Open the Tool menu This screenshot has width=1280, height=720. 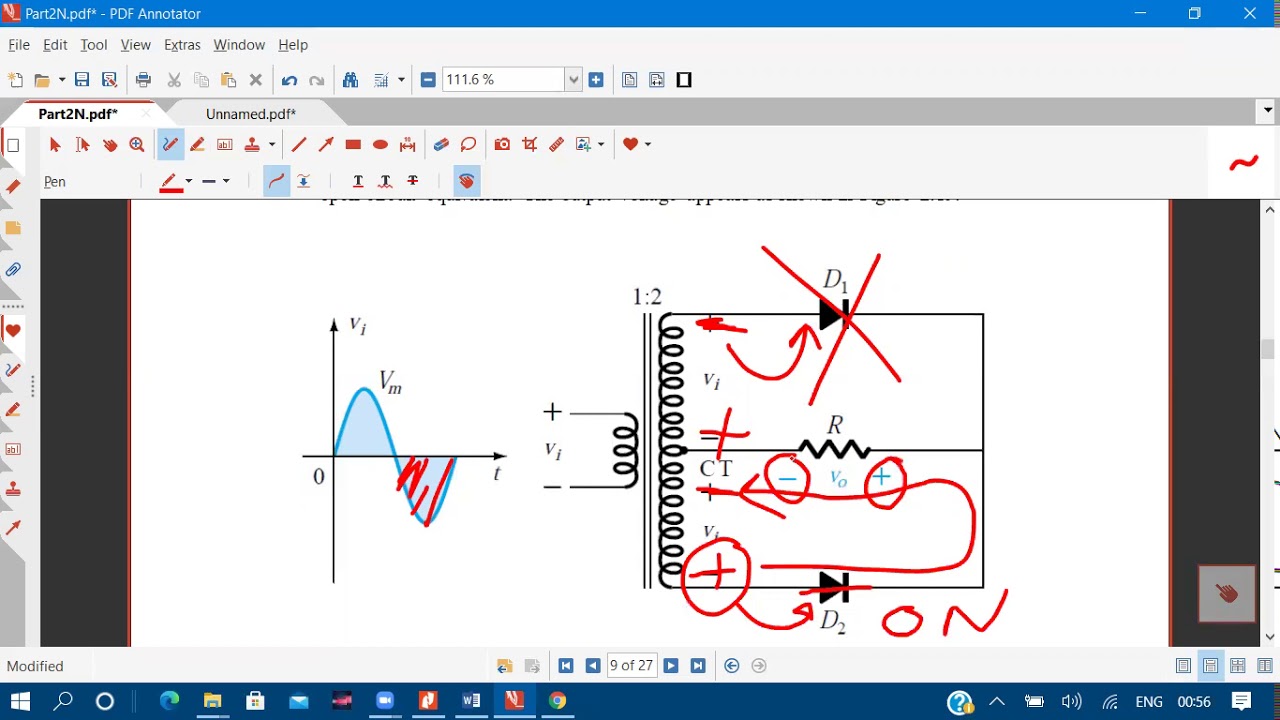pos(94,45)
